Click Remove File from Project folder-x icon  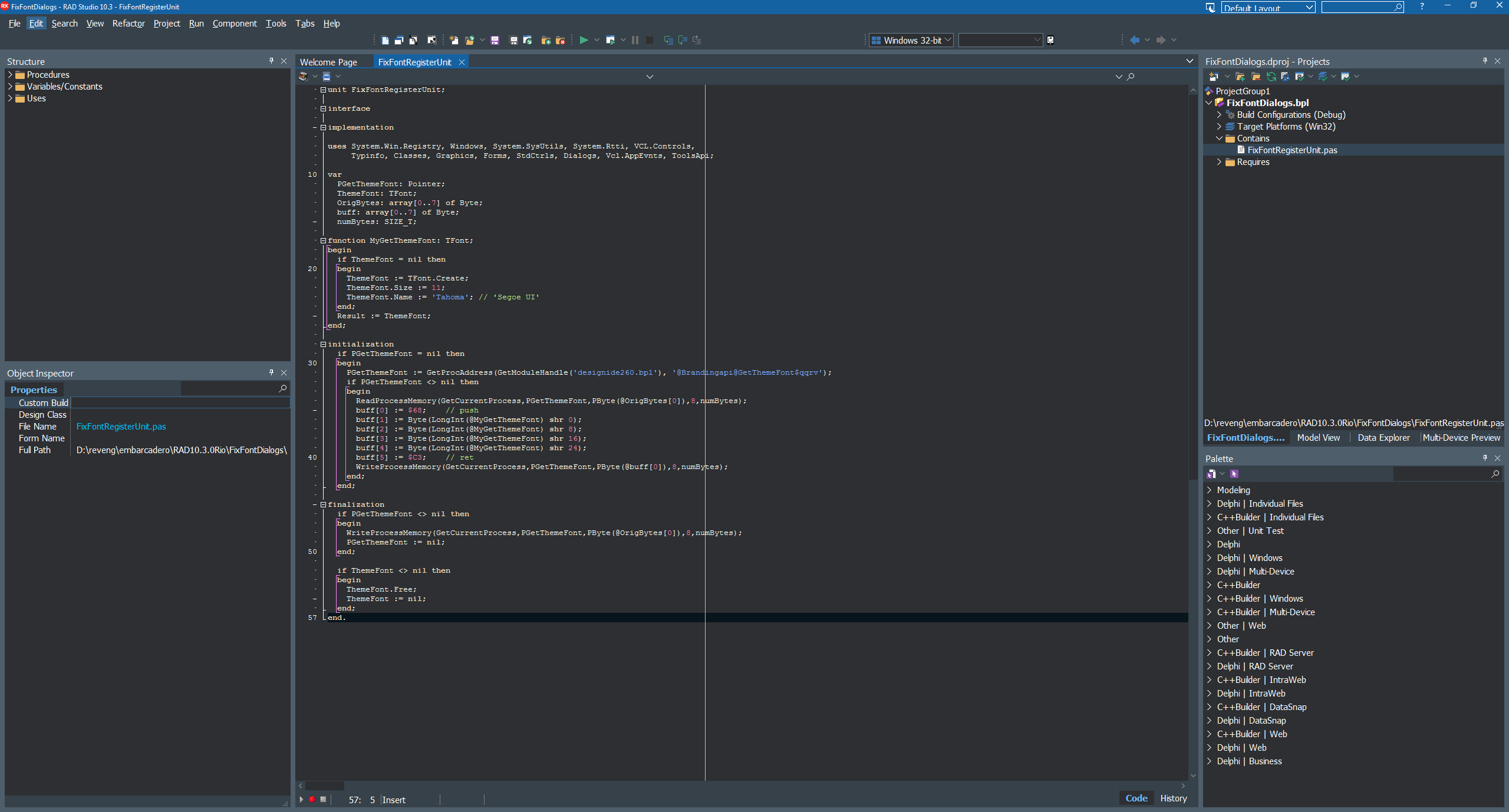(560, 40)
